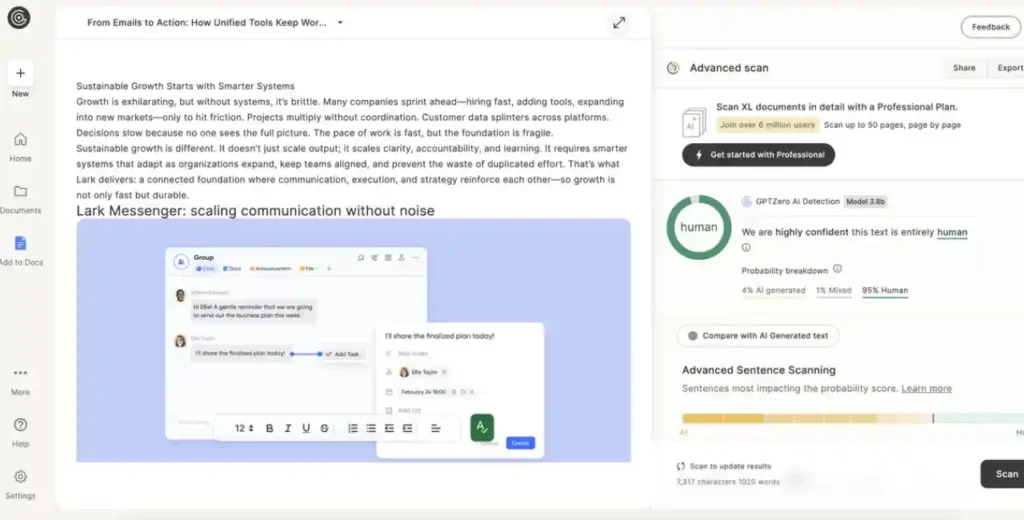Open the Learn more link
Viewport: 1024px width, 520px height.
pyautogui.click(x=926, y=389)
